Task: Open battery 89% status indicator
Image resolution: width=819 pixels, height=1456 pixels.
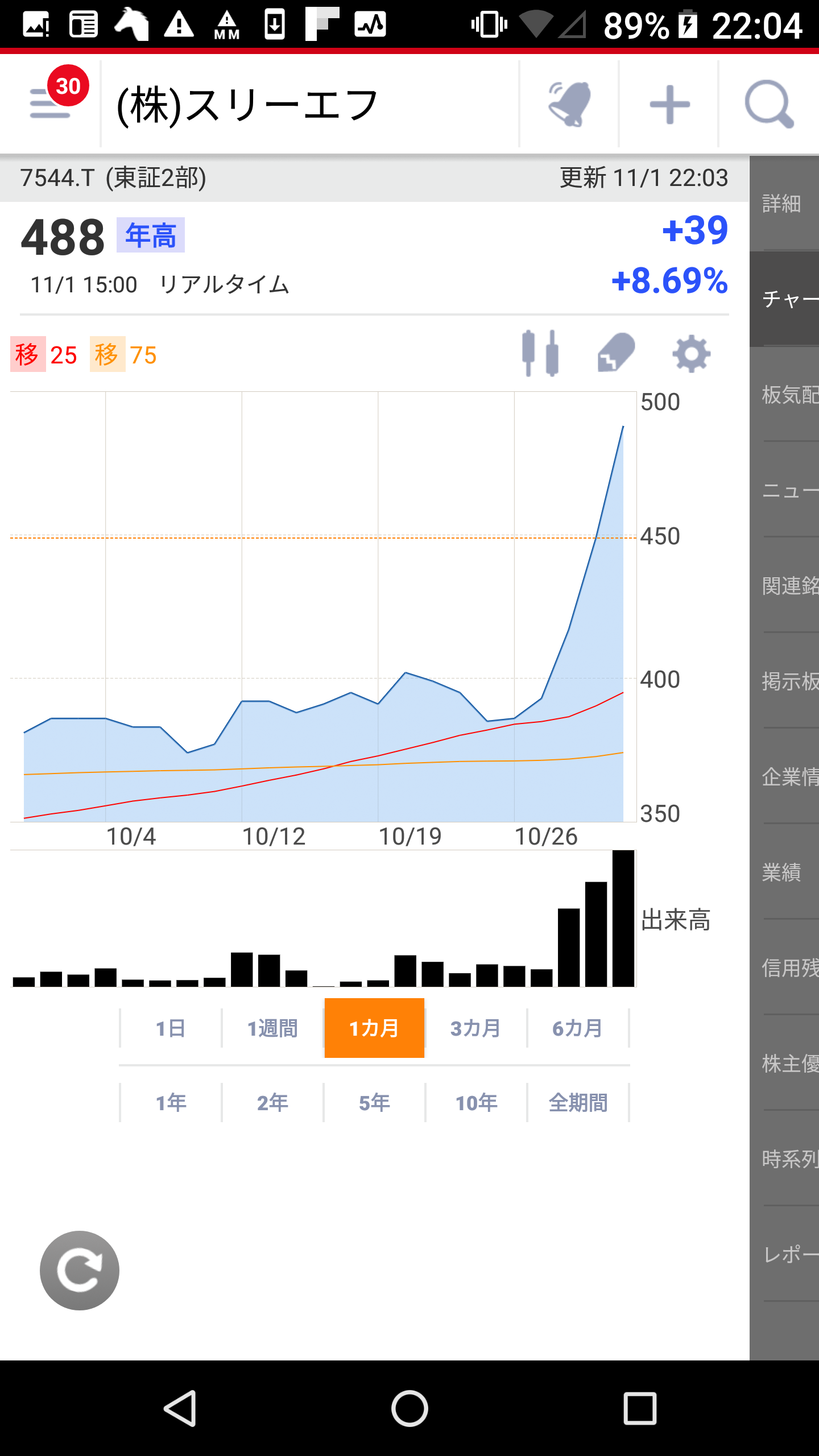Action: pos(650,25)
